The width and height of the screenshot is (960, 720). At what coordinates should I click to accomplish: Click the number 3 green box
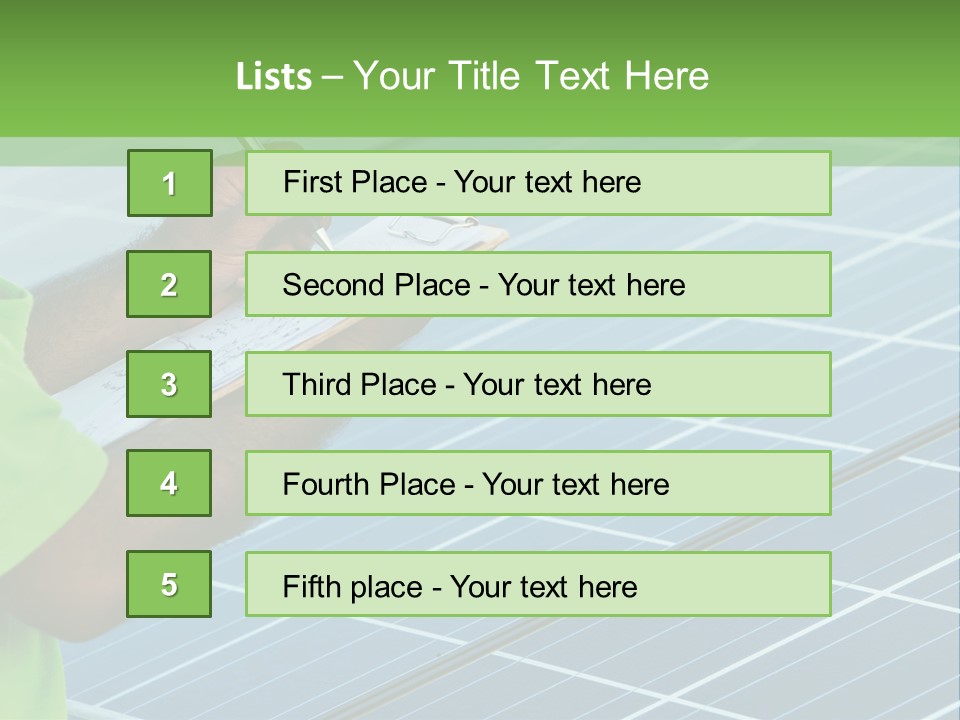tap(169, 384)
